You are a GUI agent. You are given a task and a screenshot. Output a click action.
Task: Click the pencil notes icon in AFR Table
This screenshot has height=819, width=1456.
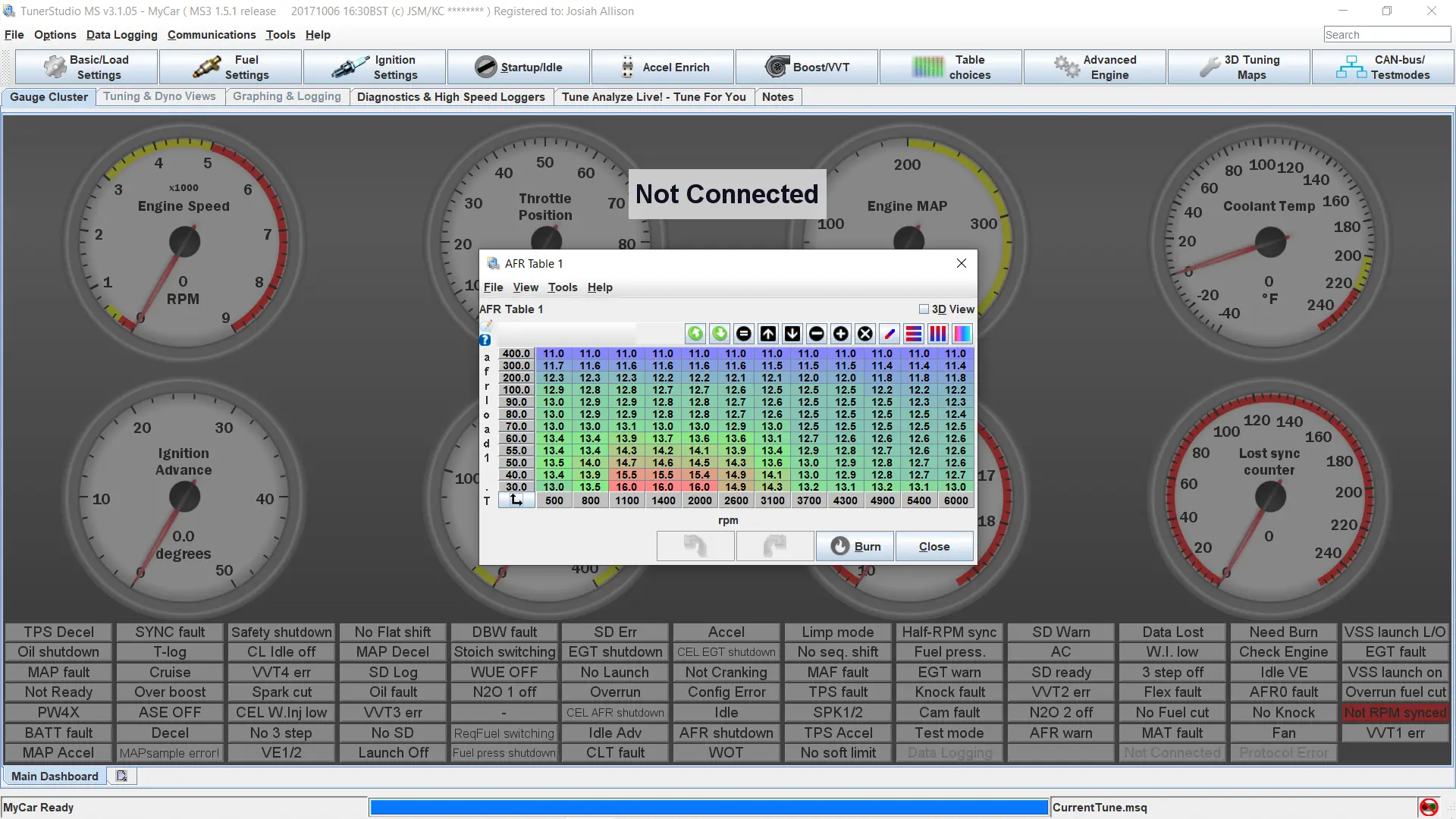[486, 326]
